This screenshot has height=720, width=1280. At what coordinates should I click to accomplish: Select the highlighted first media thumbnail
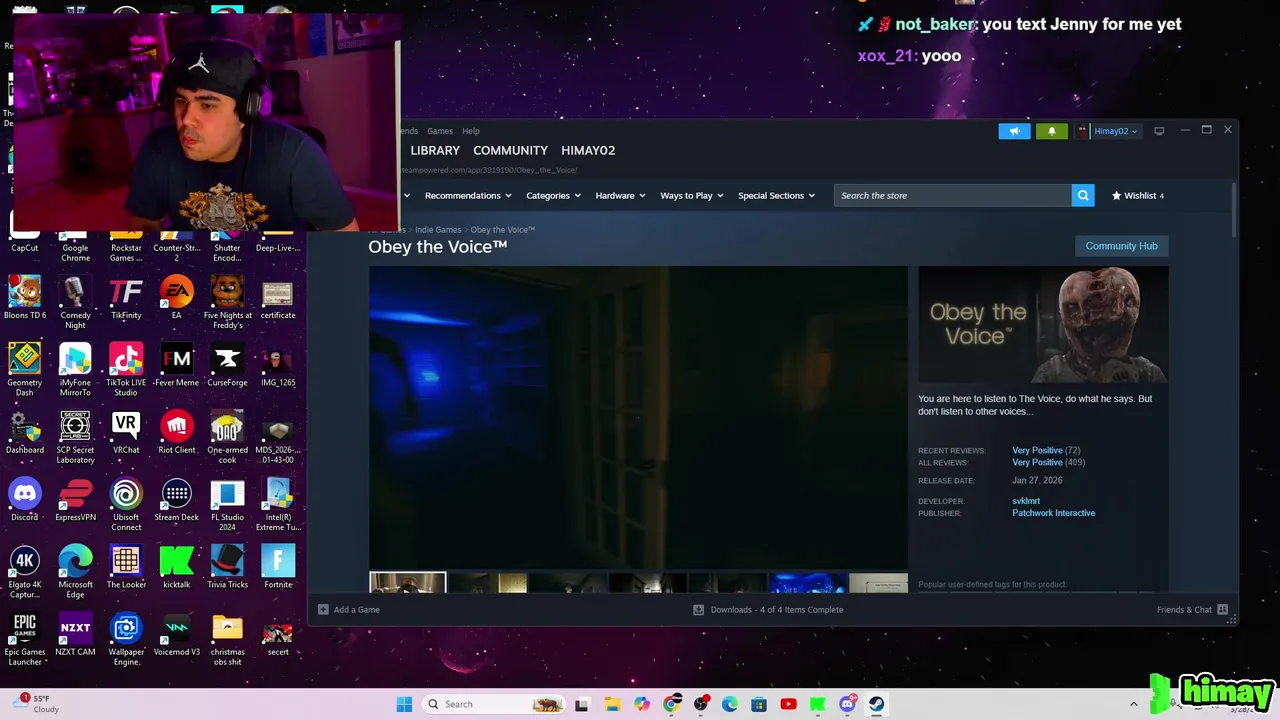(x=407, y=582)
